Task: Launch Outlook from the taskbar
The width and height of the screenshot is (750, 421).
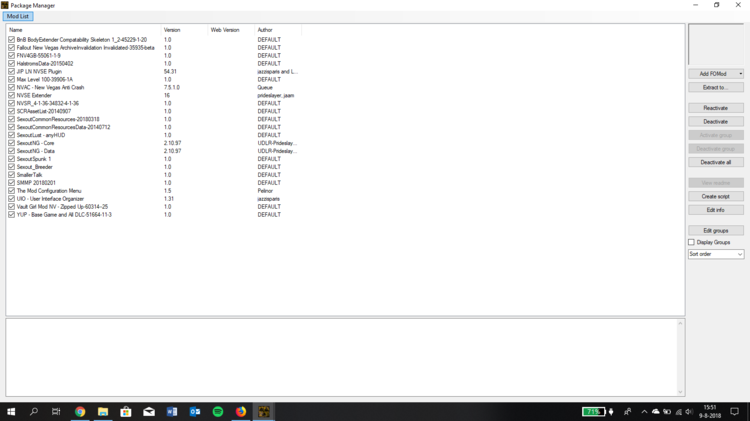Action: click(195, 411)
